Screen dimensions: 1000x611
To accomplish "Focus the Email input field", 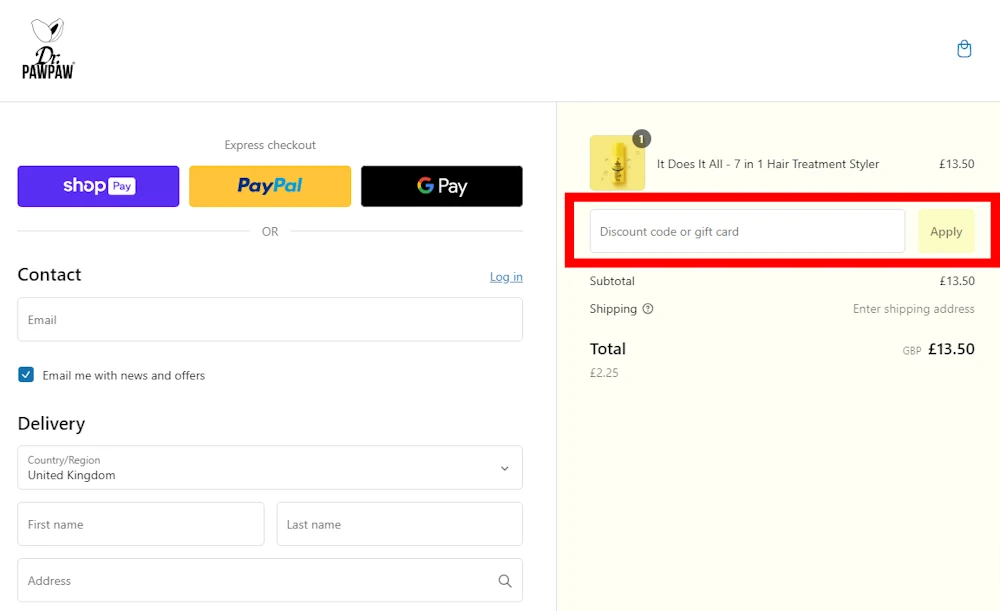I will tap(270, 320).
